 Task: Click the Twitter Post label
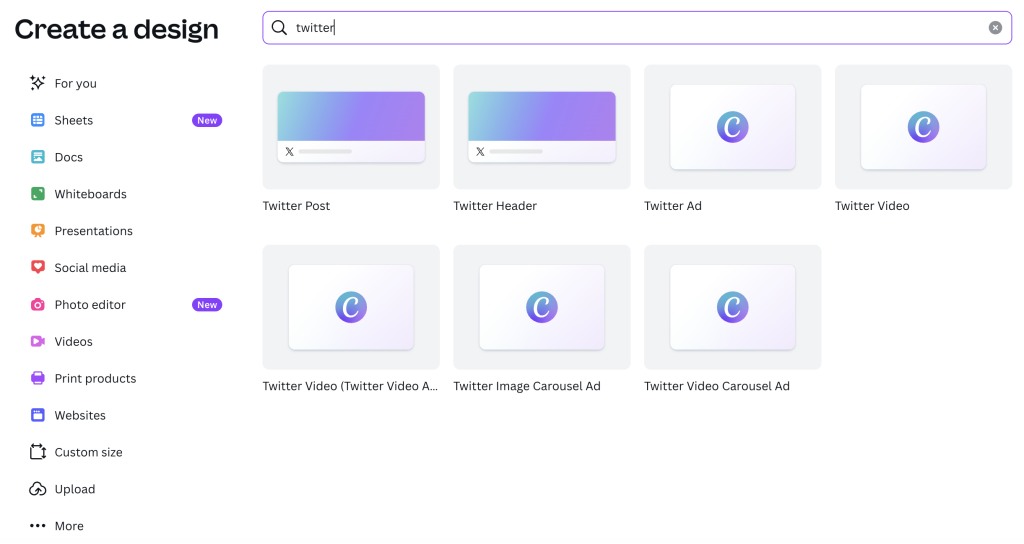pos(296,206)
